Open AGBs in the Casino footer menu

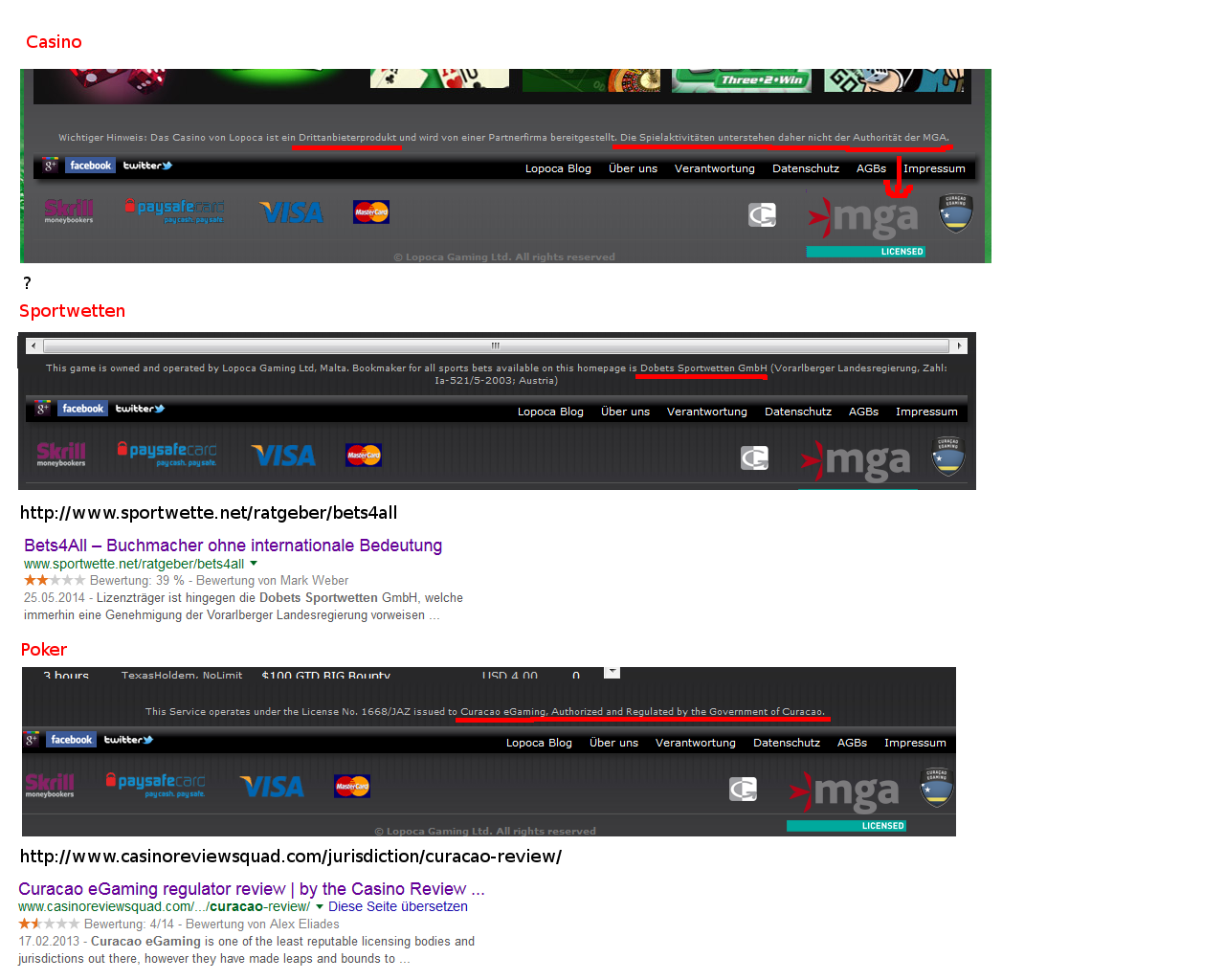tap(871, 168)
